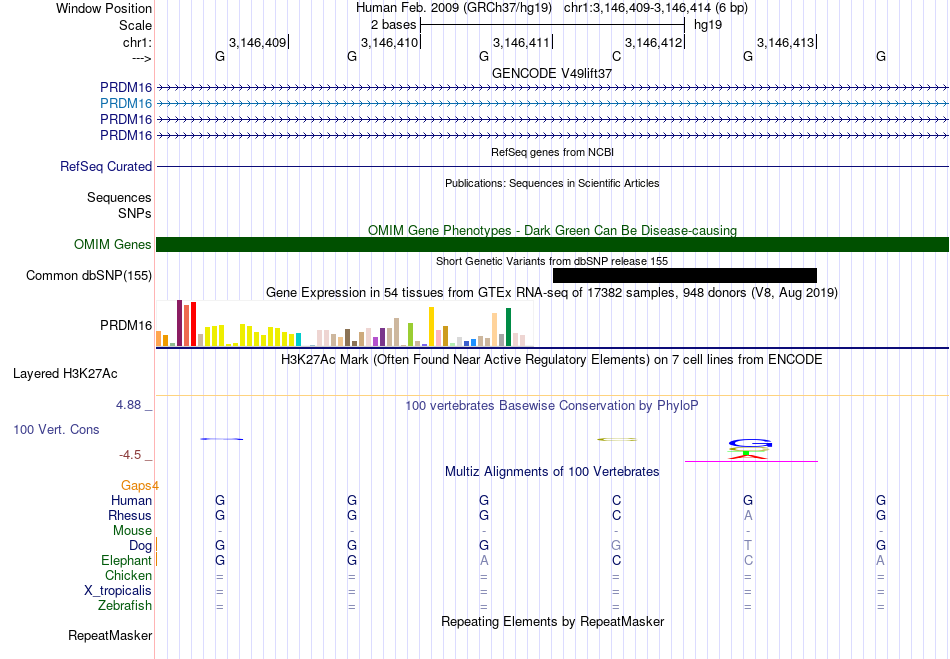Click the Window Position label
This screenshot has width=950, height=659.
click(104, 8)
